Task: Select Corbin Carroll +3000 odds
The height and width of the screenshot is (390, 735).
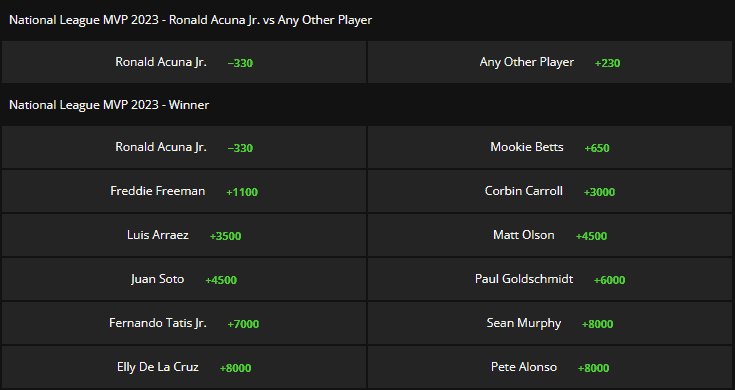Action: (x=550, y=191)
